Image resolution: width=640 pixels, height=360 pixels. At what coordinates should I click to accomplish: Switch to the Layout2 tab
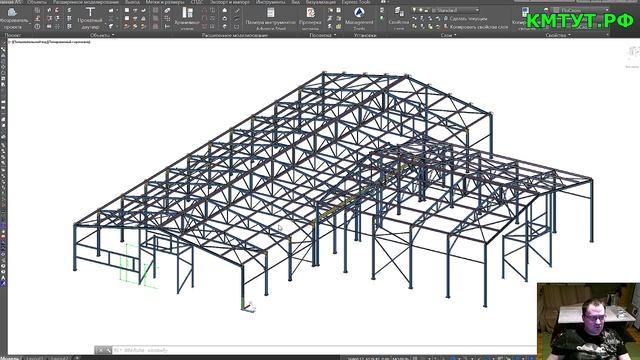[x=60, y=358]
